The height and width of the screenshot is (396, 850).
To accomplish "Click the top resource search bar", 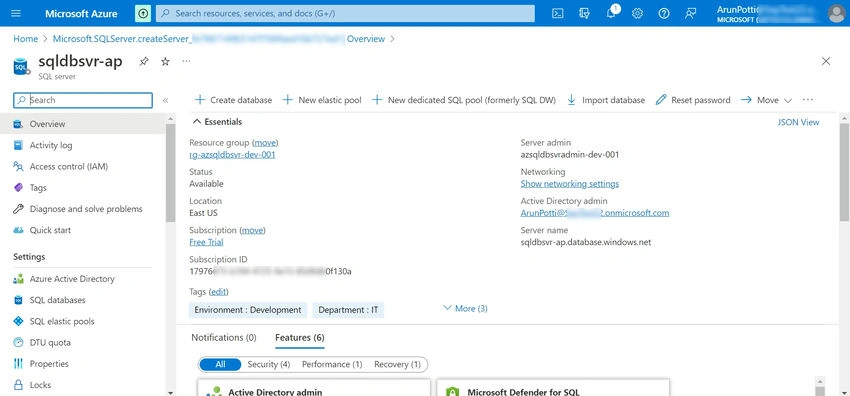I will (x=345, y=14).
